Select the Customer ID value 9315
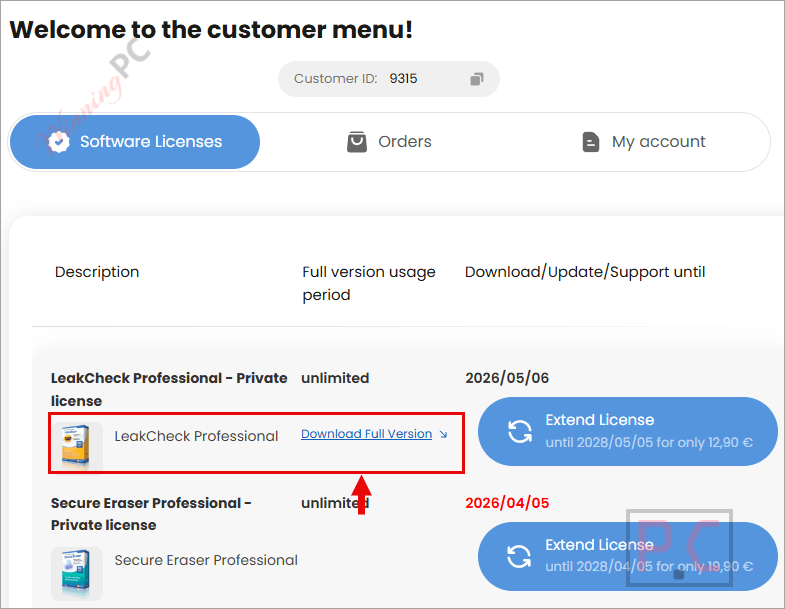Viewport: 785px width, 609px height. tap(404, 79)
